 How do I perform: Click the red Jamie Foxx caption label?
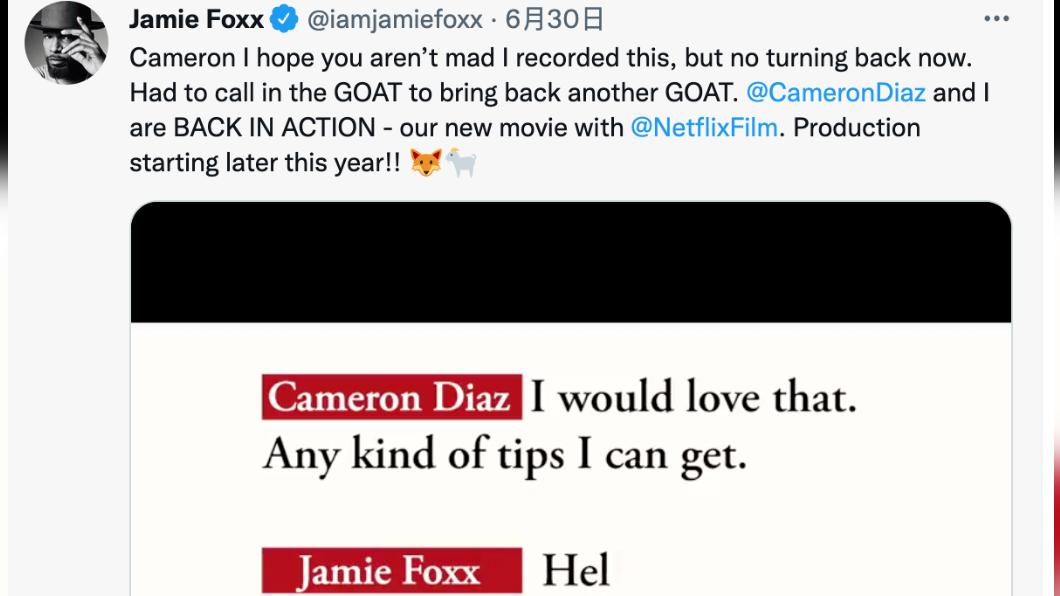392,570
